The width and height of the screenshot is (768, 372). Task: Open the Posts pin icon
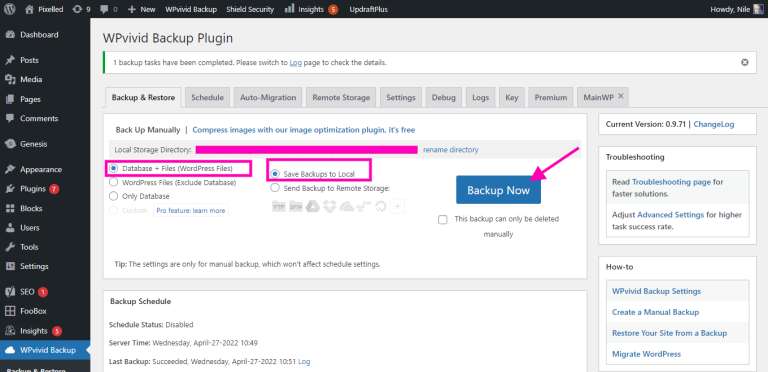pos(10,60)
